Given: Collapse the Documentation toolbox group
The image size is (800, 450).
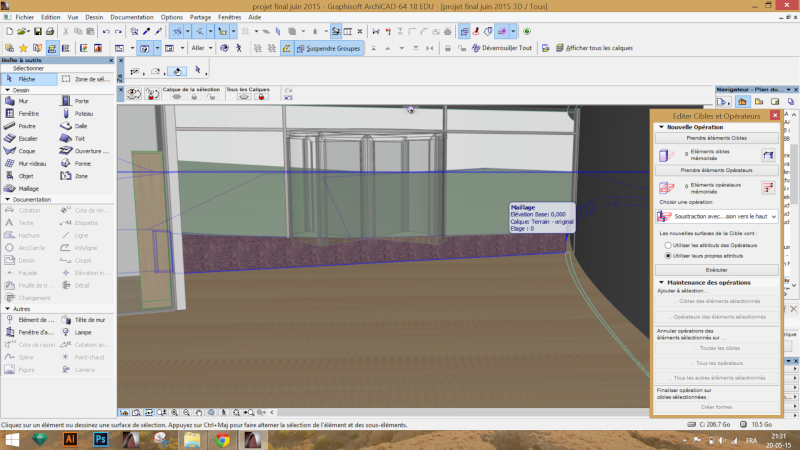Looking at the screenshot, I should tap(7, 199).
